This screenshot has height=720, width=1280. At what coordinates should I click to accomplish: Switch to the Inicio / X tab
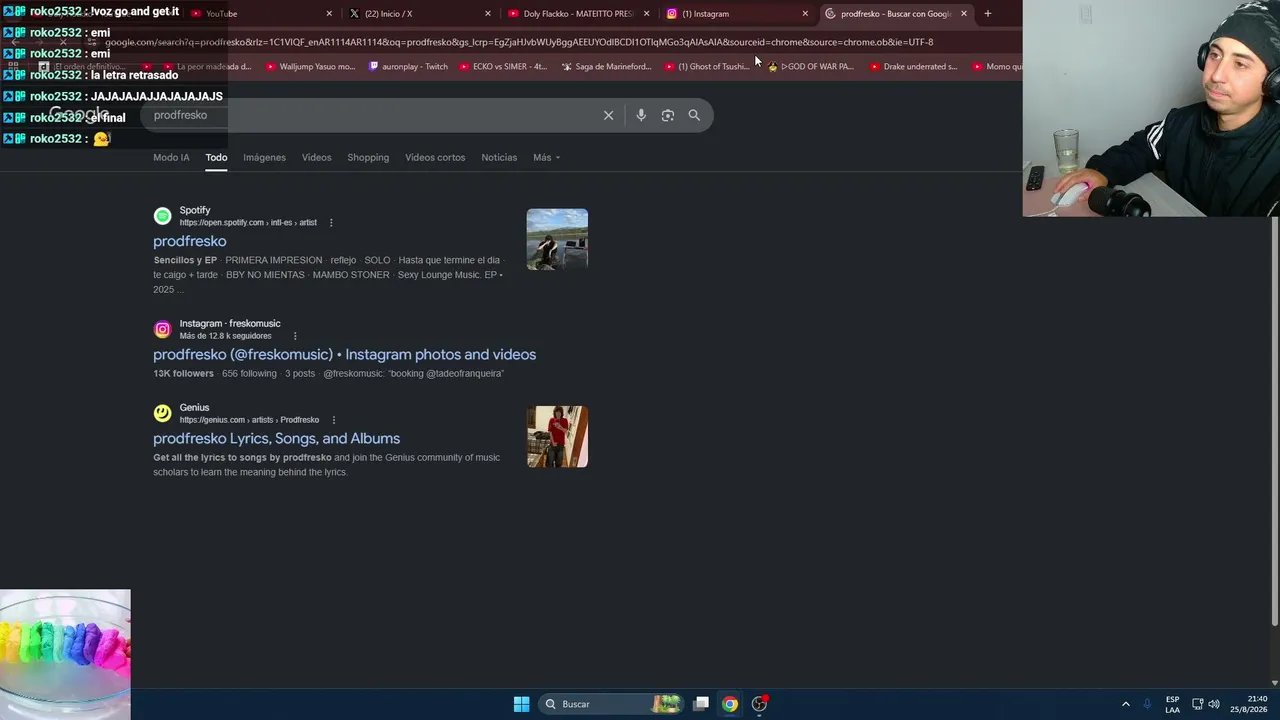pyautogui.click(x=419, y=14)
